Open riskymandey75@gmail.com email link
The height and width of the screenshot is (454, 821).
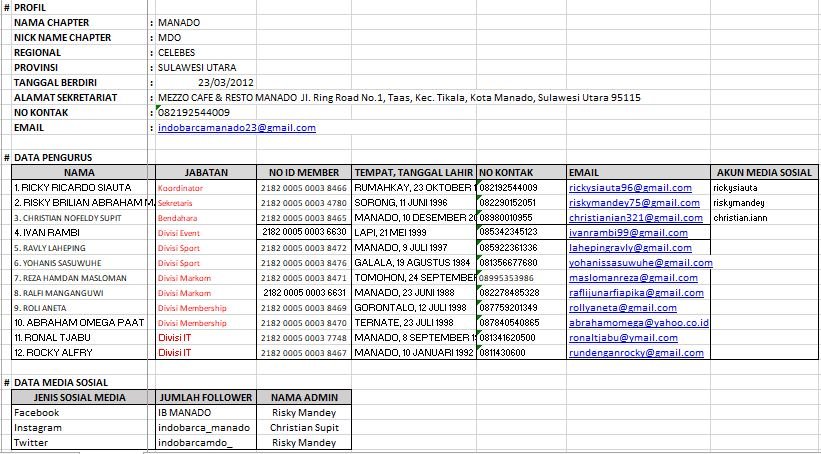point(634,203)
